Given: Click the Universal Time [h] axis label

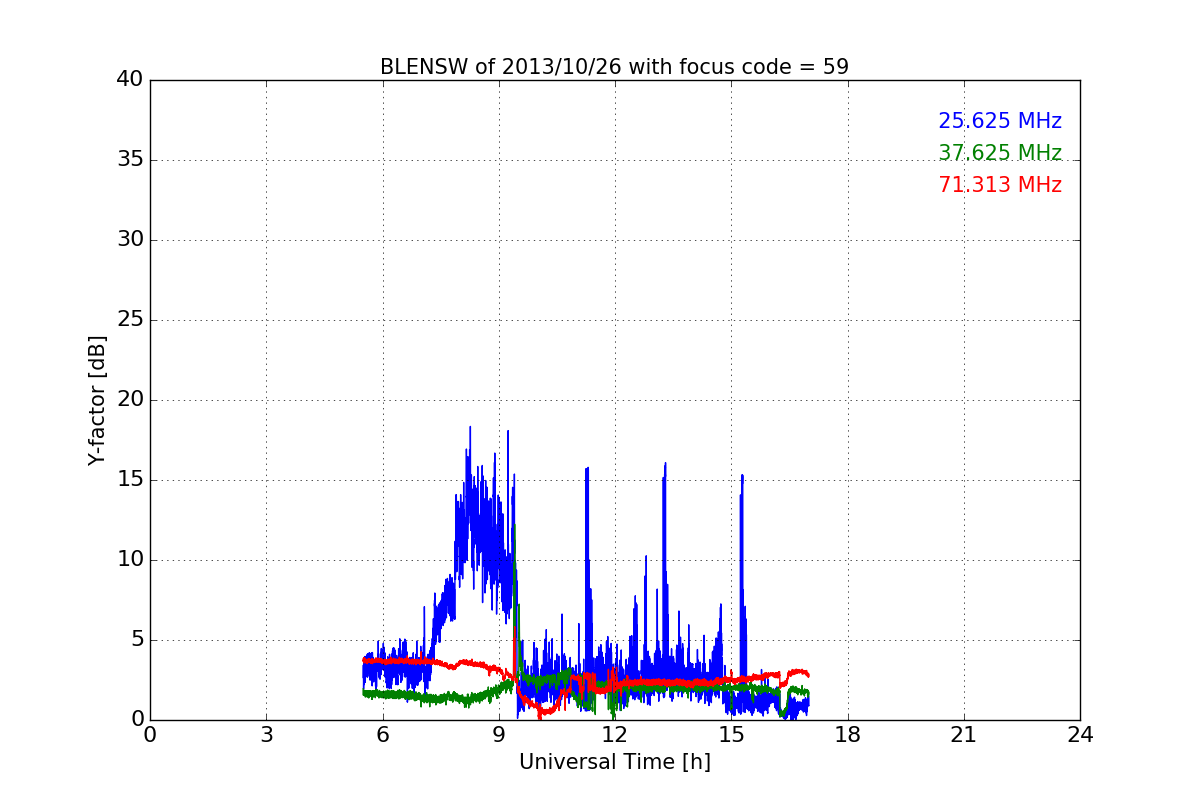Looking at the screenshot, I should (x=615, y=762).
